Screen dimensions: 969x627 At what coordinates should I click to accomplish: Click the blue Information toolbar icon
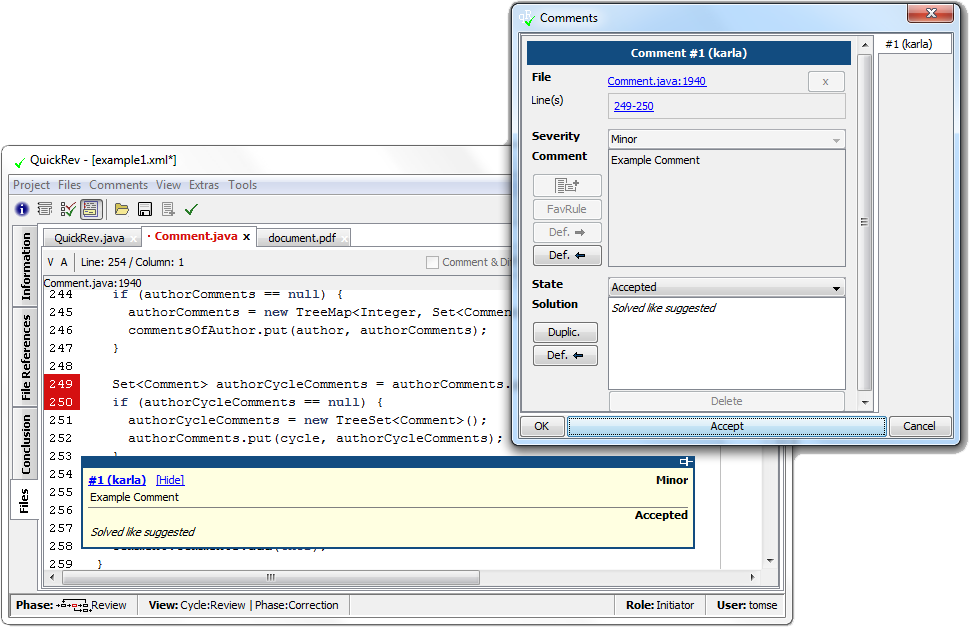pos(22,209)
